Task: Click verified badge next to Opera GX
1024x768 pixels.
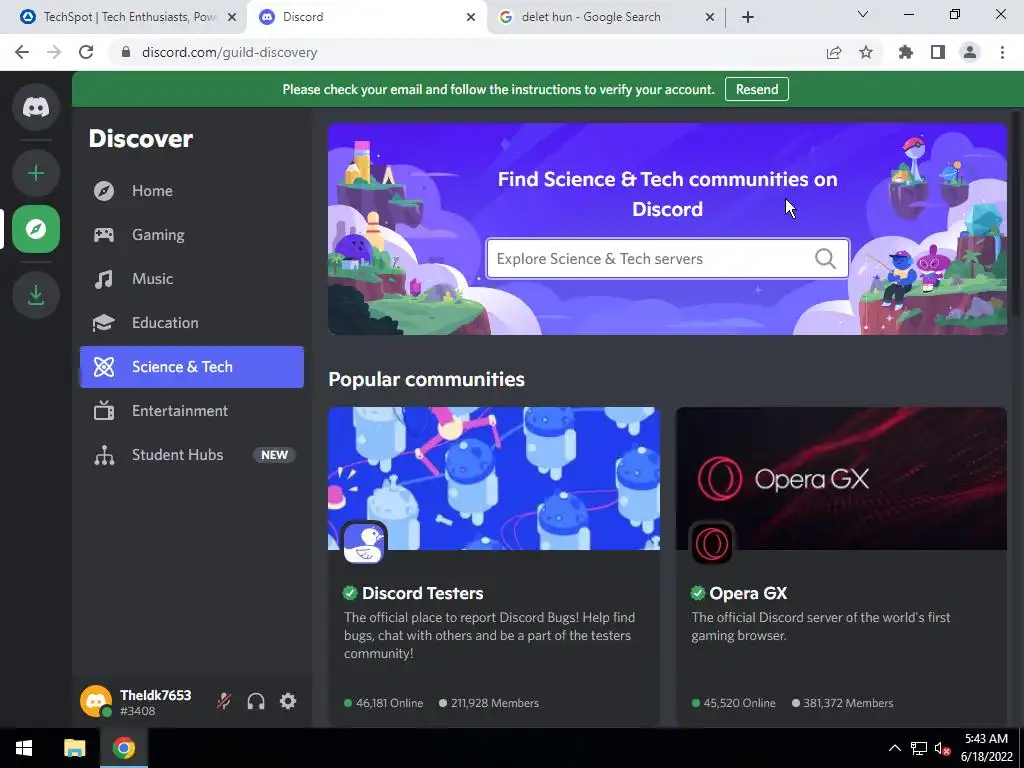Action: point(697,593)
